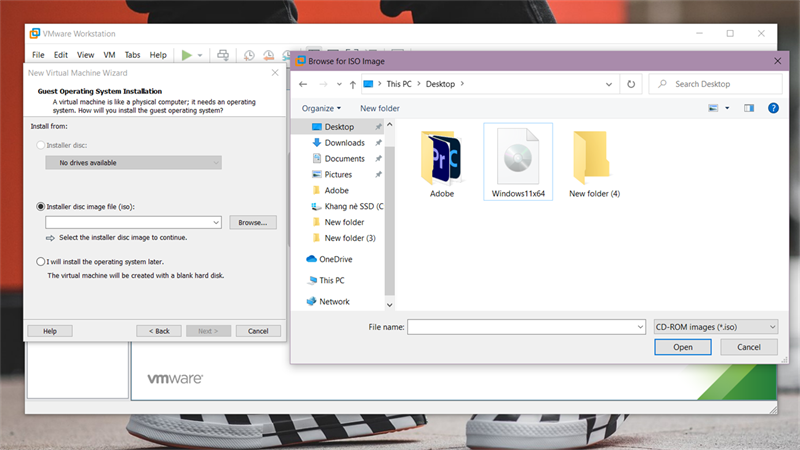The width and height of the screenshot is (800, 450).
Task: Click the snapshot clock icon in VMware toolbar
Action: [249, 55]
